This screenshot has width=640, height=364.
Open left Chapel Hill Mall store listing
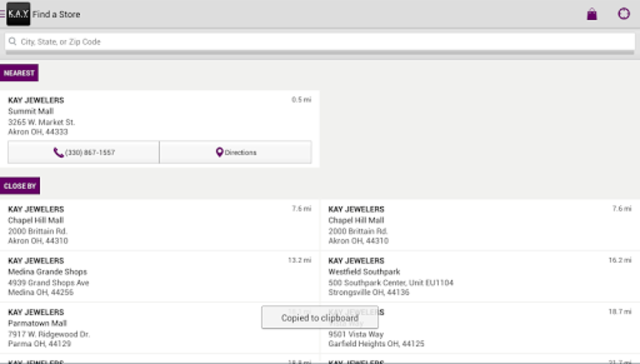point(160,225)
